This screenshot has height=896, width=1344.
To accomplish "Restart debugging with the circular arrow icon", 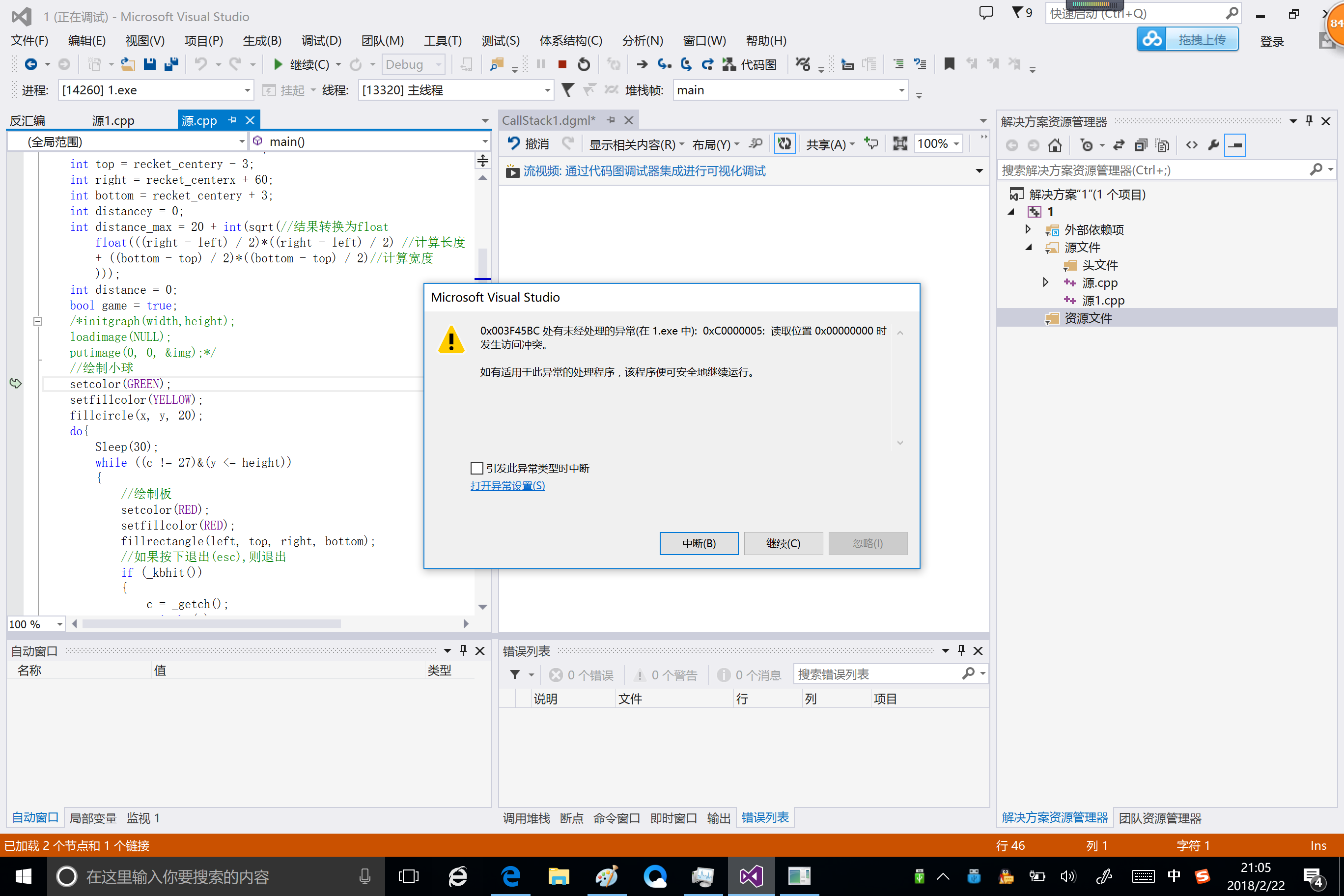I will [x=584, y=64].
